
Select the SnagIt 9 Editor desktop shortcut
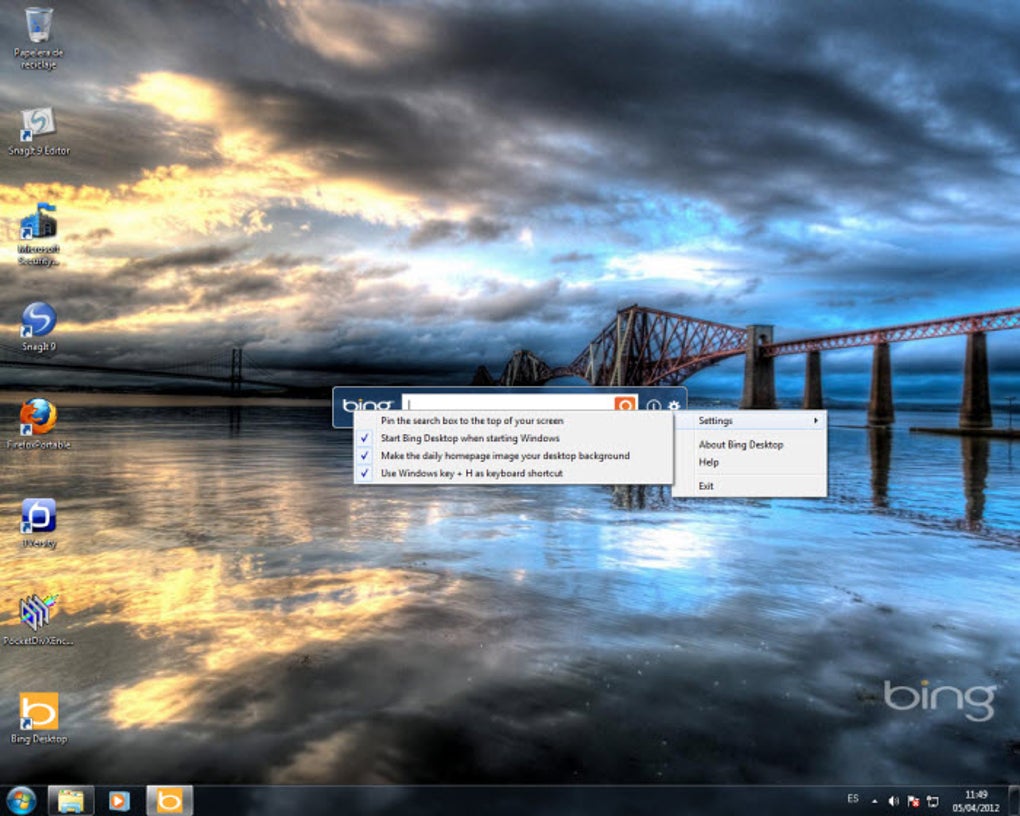tap(38, 131)
